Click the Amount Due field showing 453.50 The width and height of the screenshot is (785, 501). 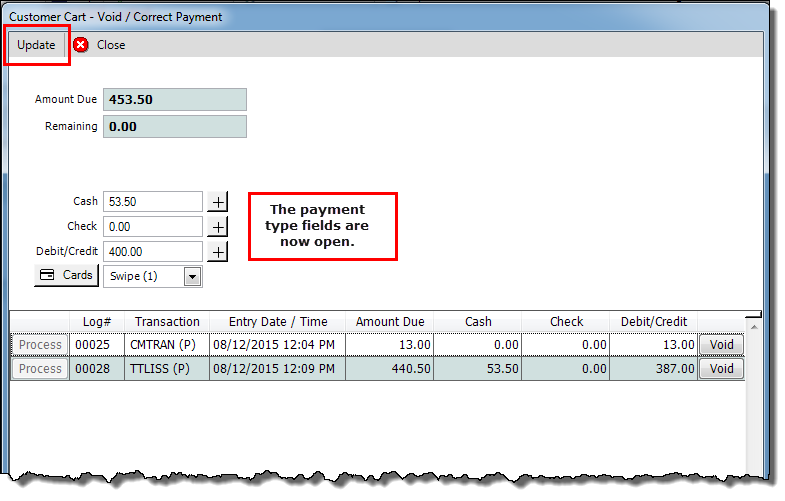(x=174, y=100)
